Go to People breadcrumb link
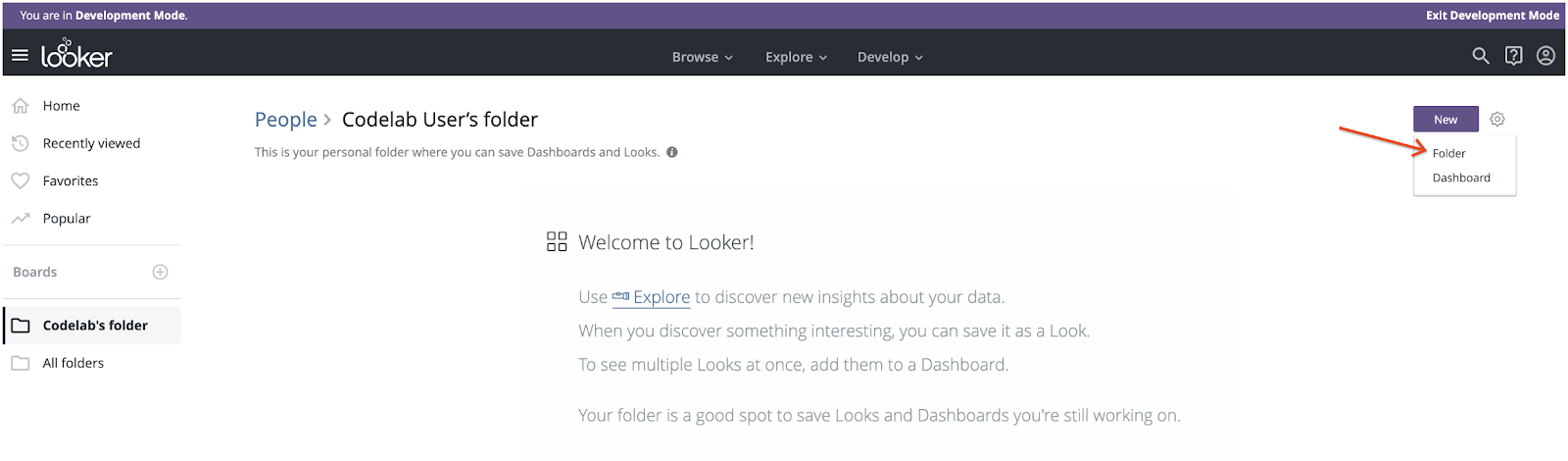The width and height of the screenshot is (1568, 461). (286, 120)
